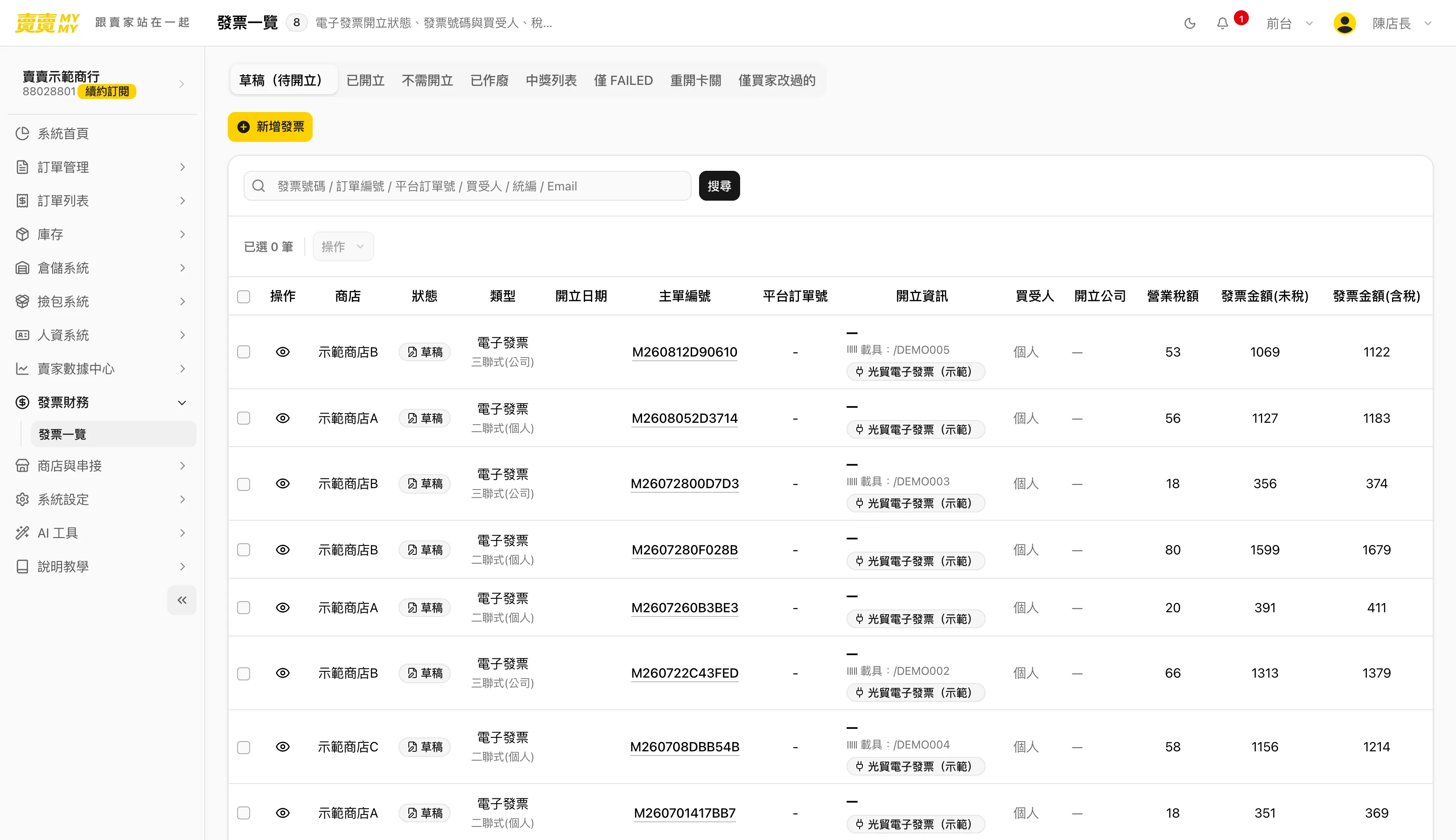Click the 搜尋 search button

[x=719, y=186]
